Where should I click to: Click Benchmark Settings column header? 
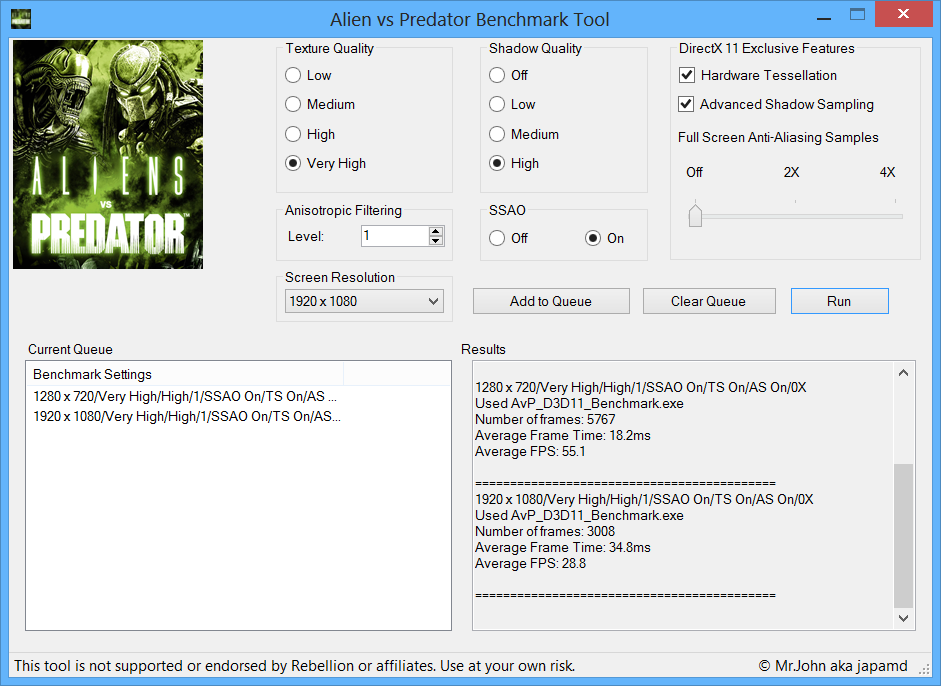tap(185, 374)
